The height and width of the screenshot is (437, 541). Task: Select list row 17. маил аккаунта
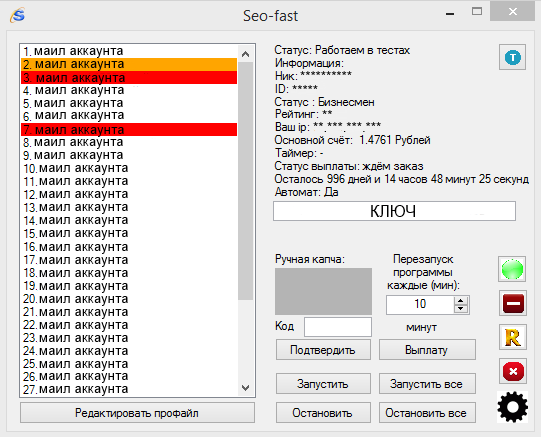pos(129,260)
